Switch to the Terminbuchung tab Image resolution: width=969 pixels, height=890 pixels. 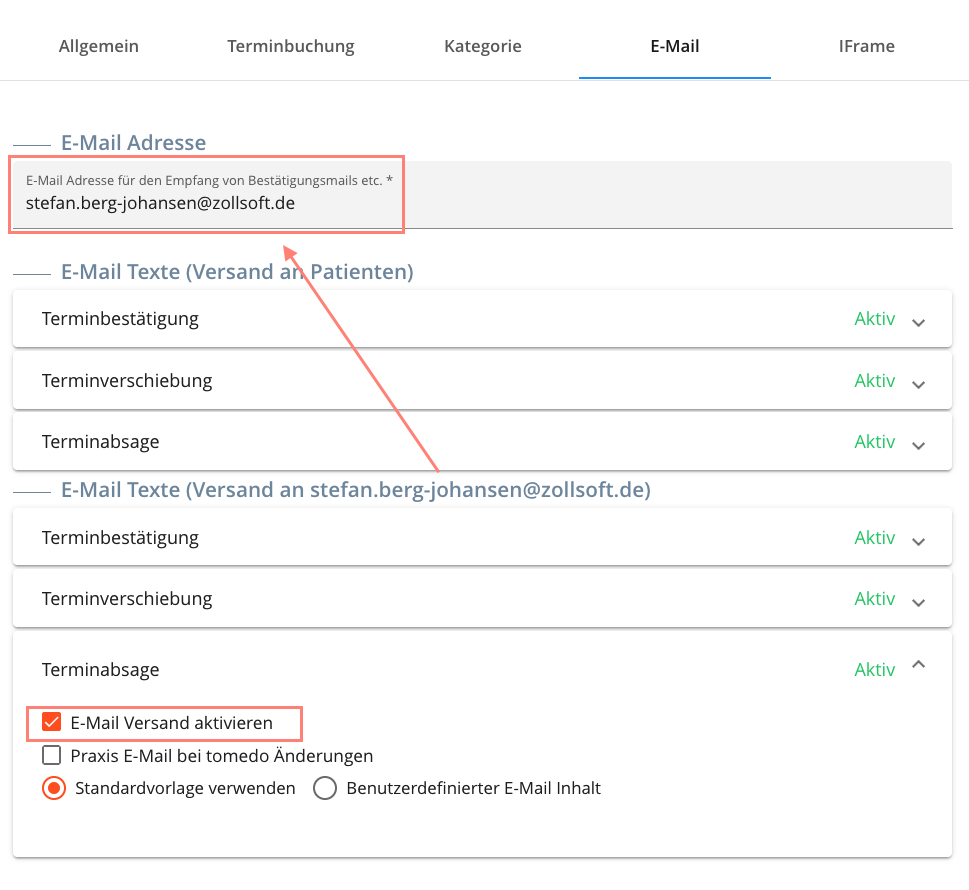coord(290,46)
